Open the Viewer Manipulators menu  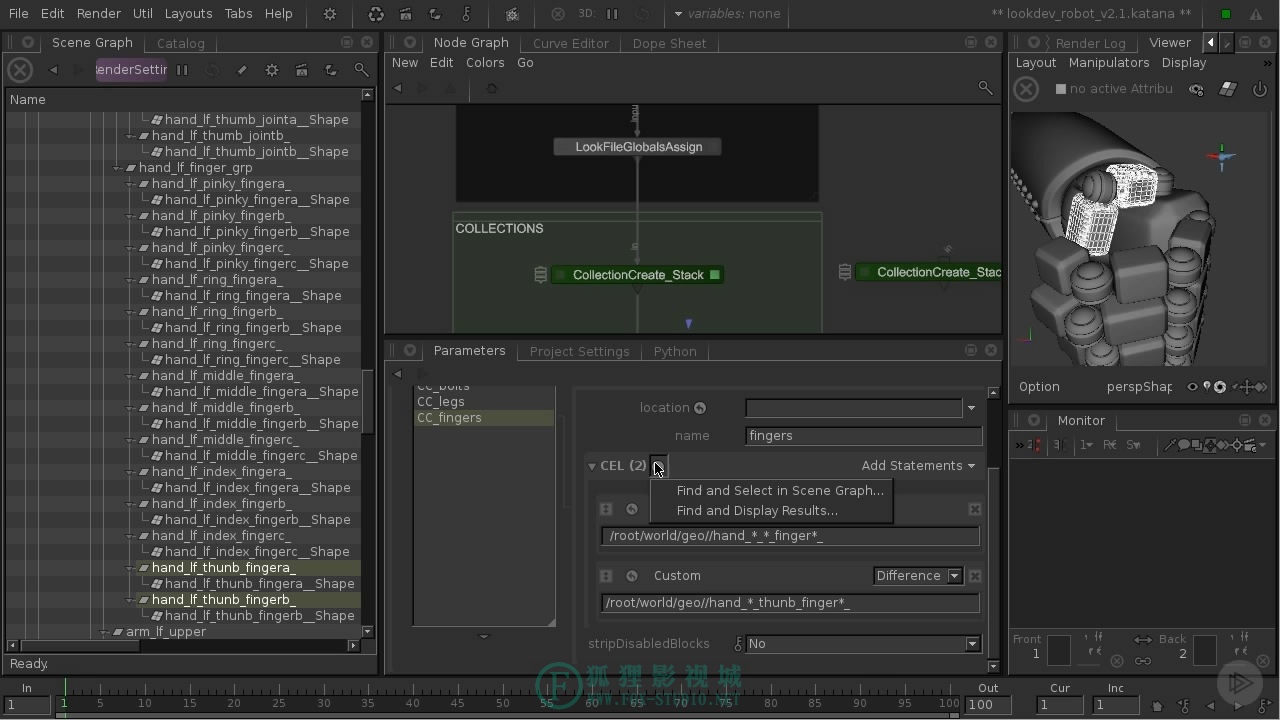[1109, 62]
